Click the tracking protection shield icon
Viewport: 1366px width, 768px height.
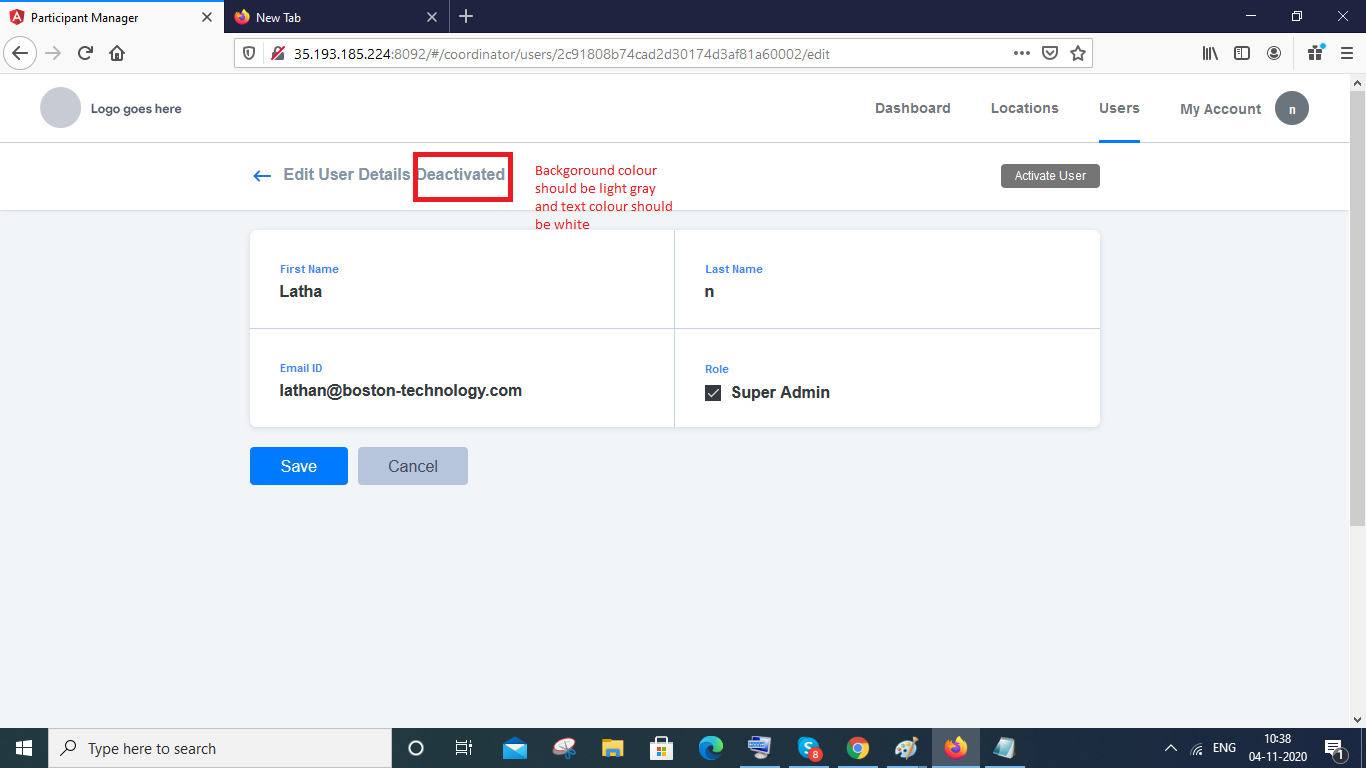(249, 53)
